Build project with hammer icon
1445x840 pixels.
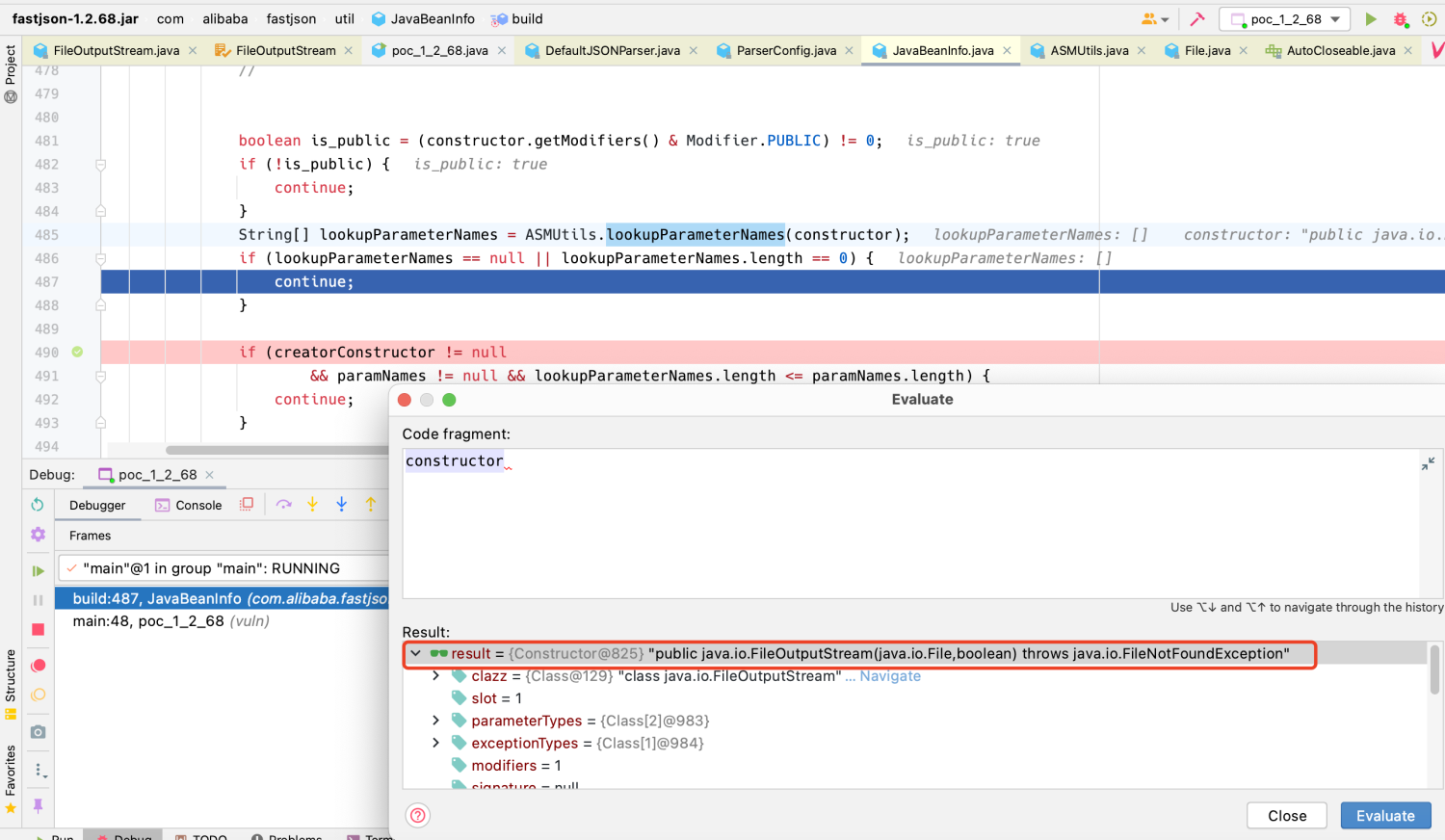[1197, 19]
